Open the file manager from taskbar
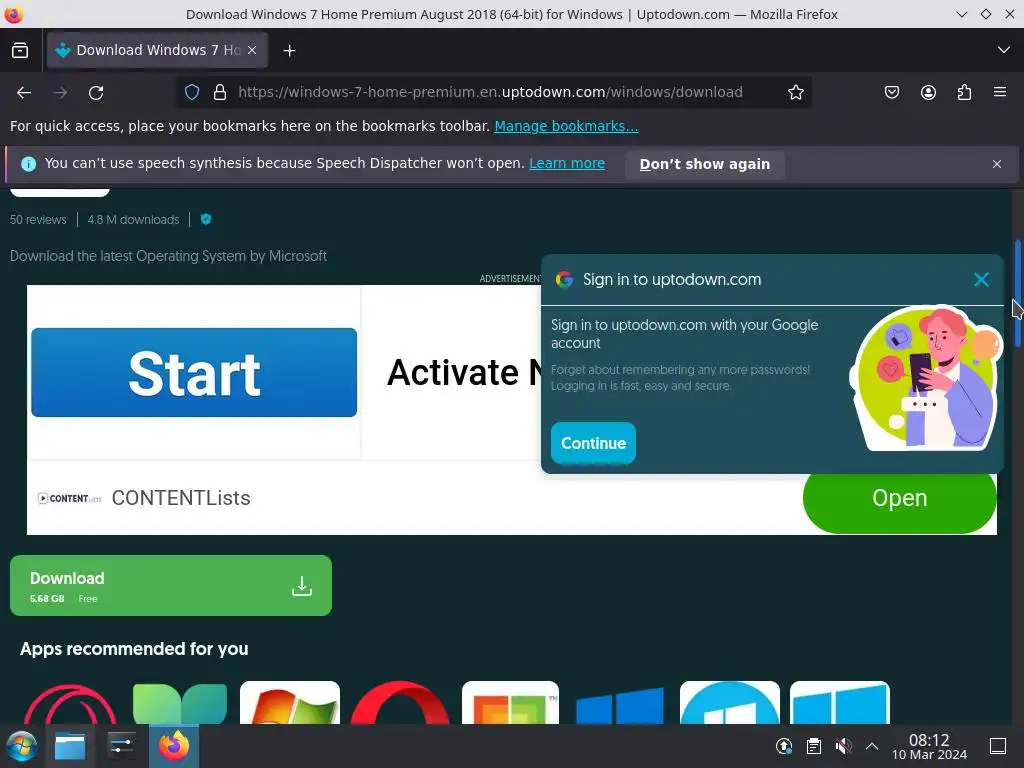Image resolution: width=1024 pixels, height=768 pixels. tap(70, 746)
